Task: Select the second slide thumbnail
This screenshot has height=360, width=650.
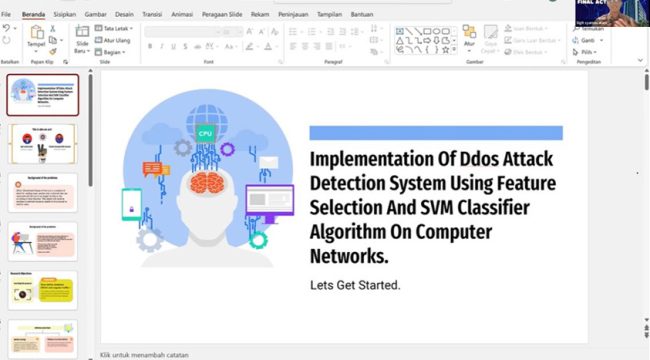Action: point(43,144)
